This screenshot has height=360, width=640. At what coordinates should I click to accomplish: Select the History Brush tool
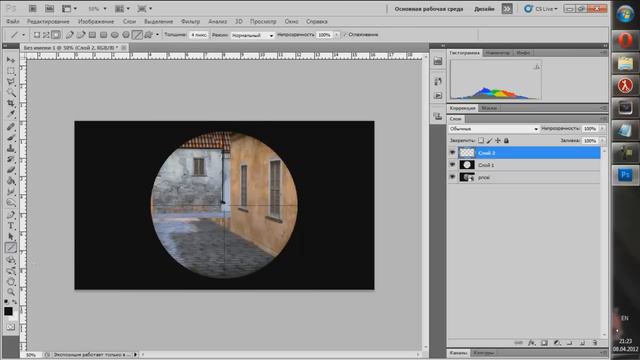11,159
